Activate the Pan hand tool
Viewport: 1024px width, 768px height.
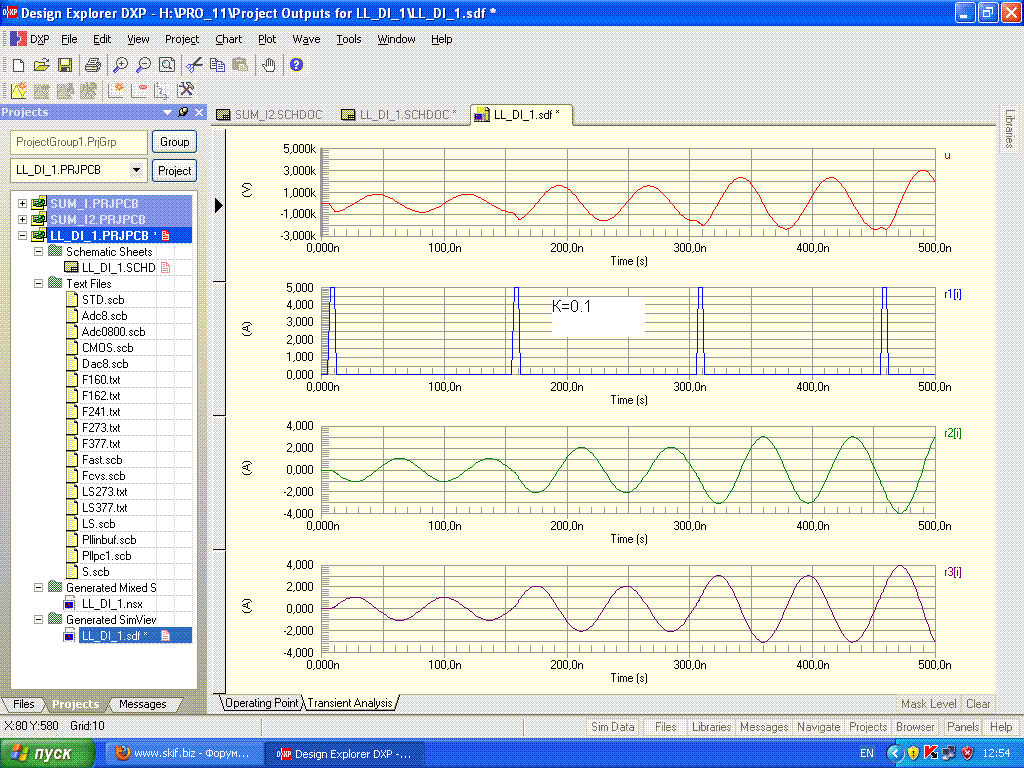(268, 65)
